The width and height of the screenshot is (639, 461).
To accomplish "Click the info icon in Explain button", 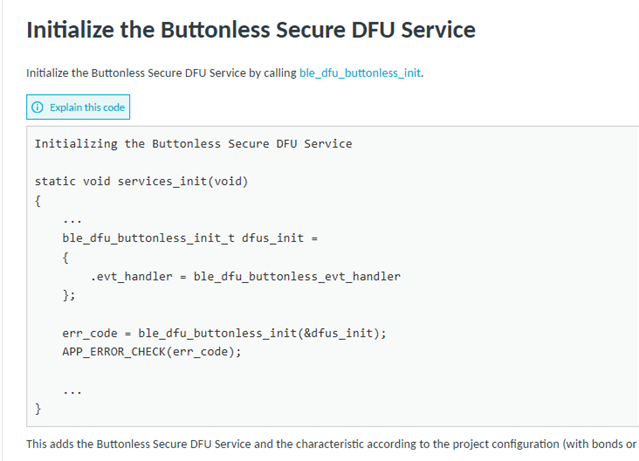I will (x=37, y=107).
